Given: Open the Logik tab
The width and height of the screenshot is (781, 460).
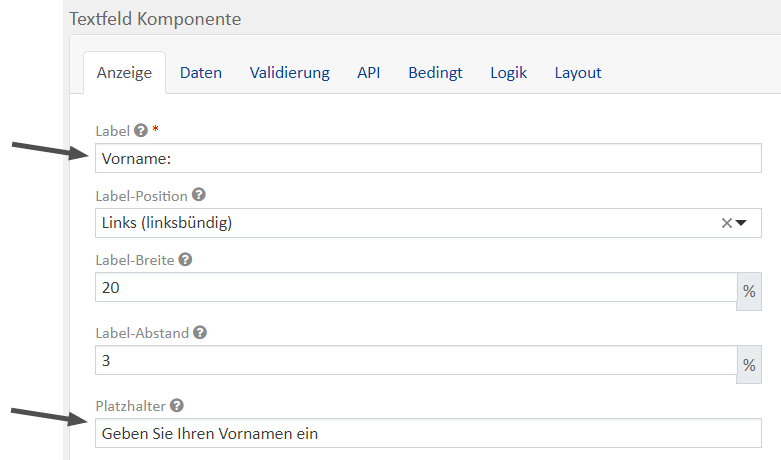Looking at the screenshot, I should pos(508,73).
